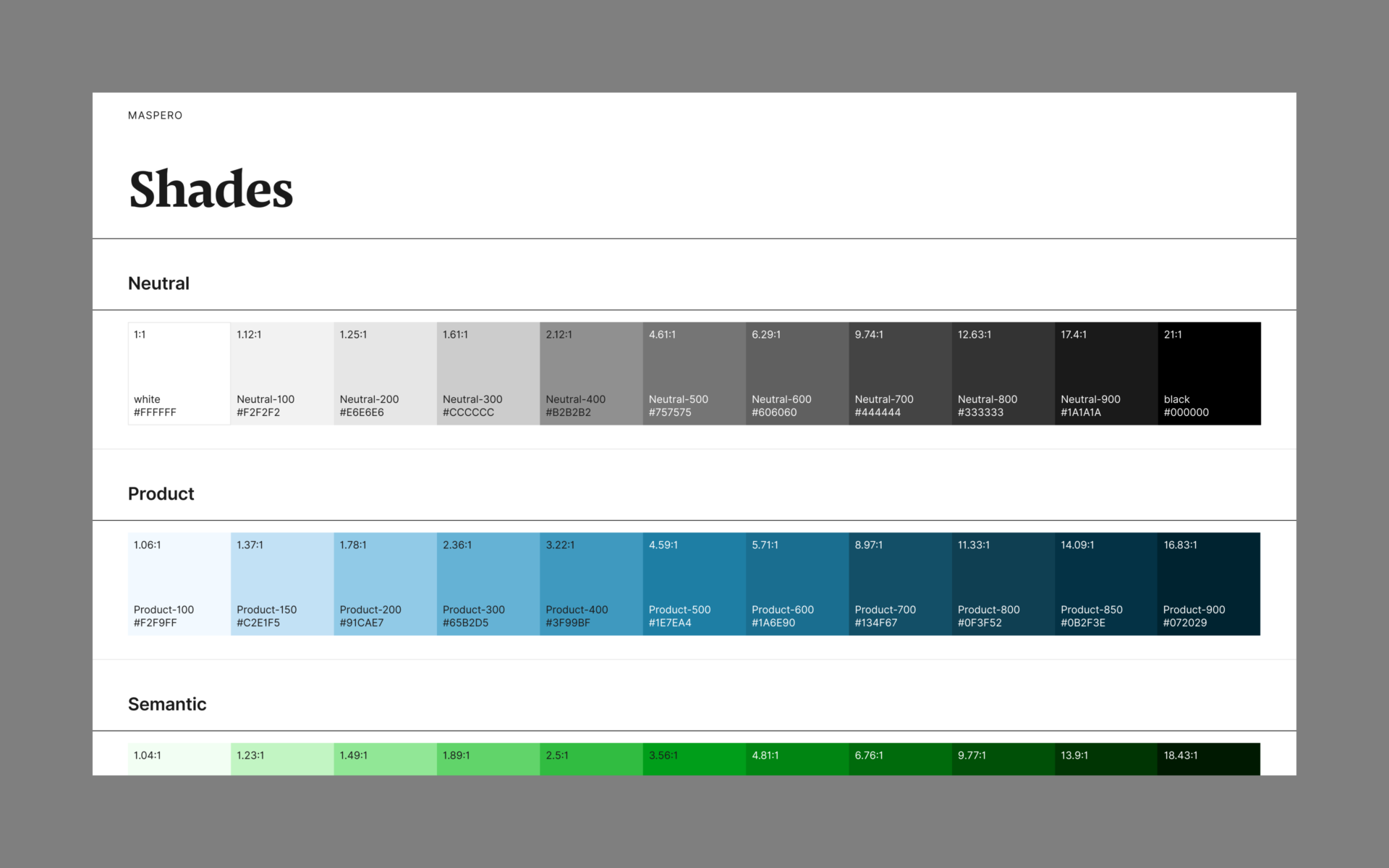Click the Semantic section heading
Screen dimensions: 1389x868
167,705
